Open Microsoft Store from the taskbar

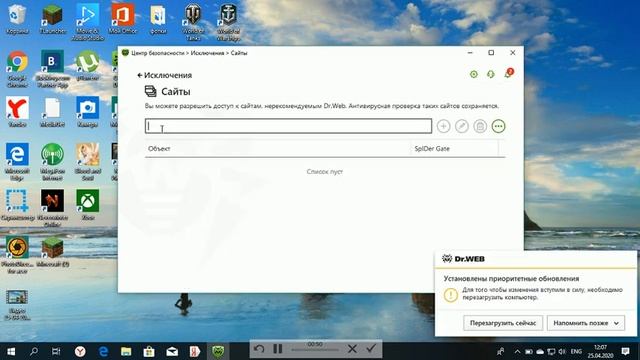[149, 351]
